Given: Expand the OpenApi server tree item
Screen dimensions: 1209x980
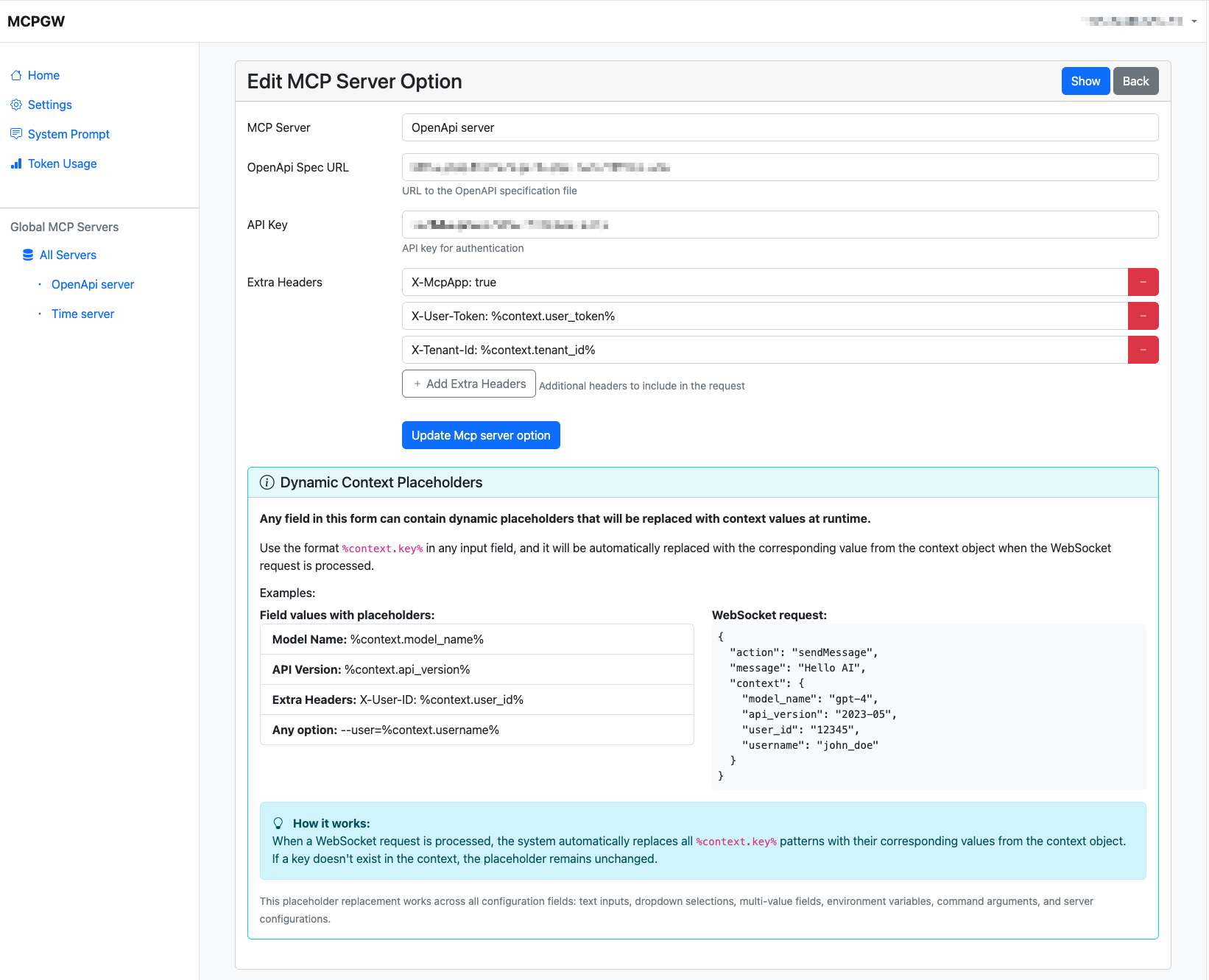Looking at the screenshot, I should point(92,284).
